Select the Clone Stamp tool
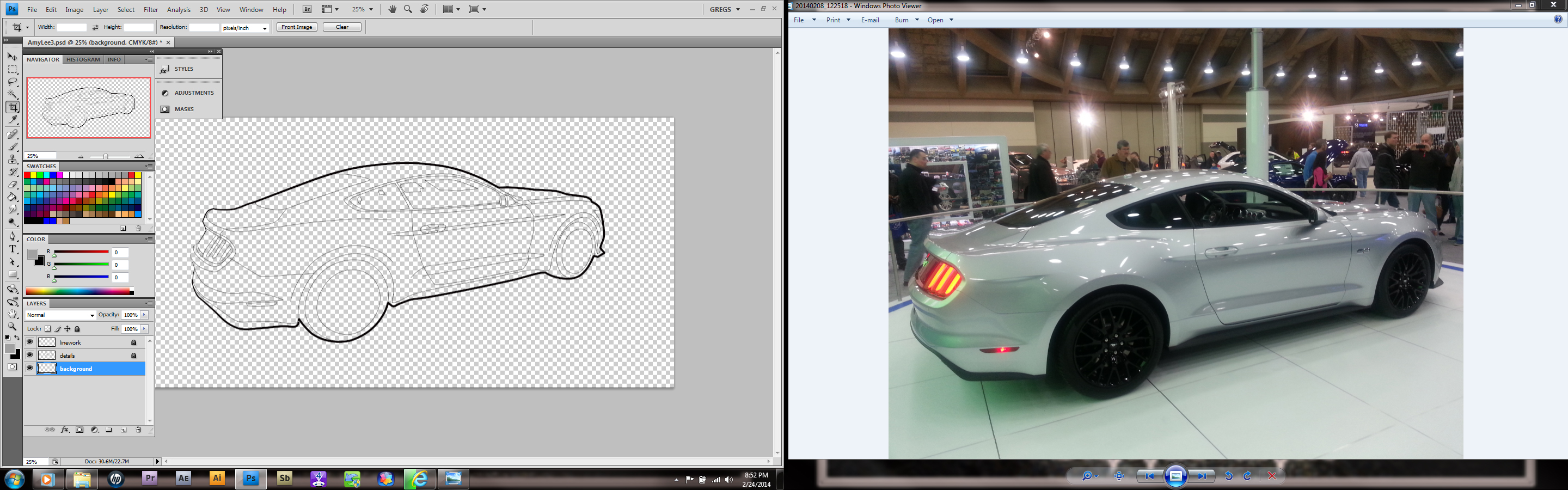Screen dimensions: 1568x490 [x=12, y=160]
